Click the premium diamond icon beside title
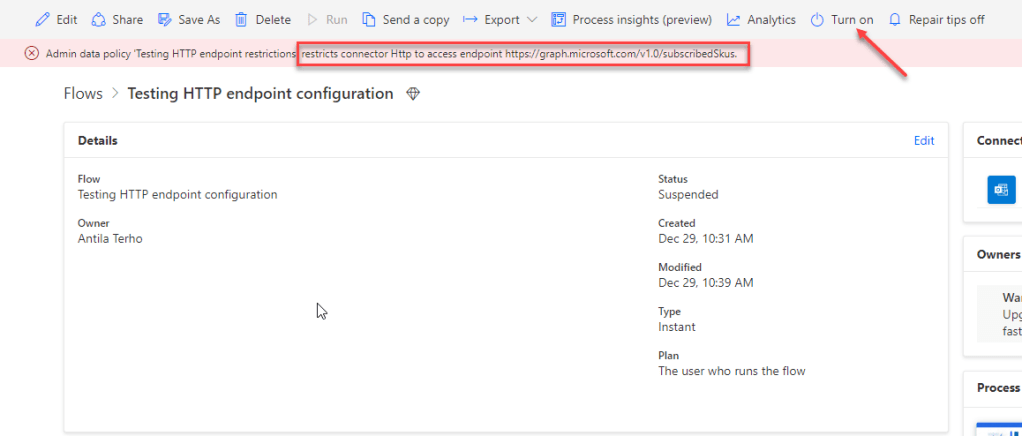Viewport: 1022px width, 436px height. (413, 94)
